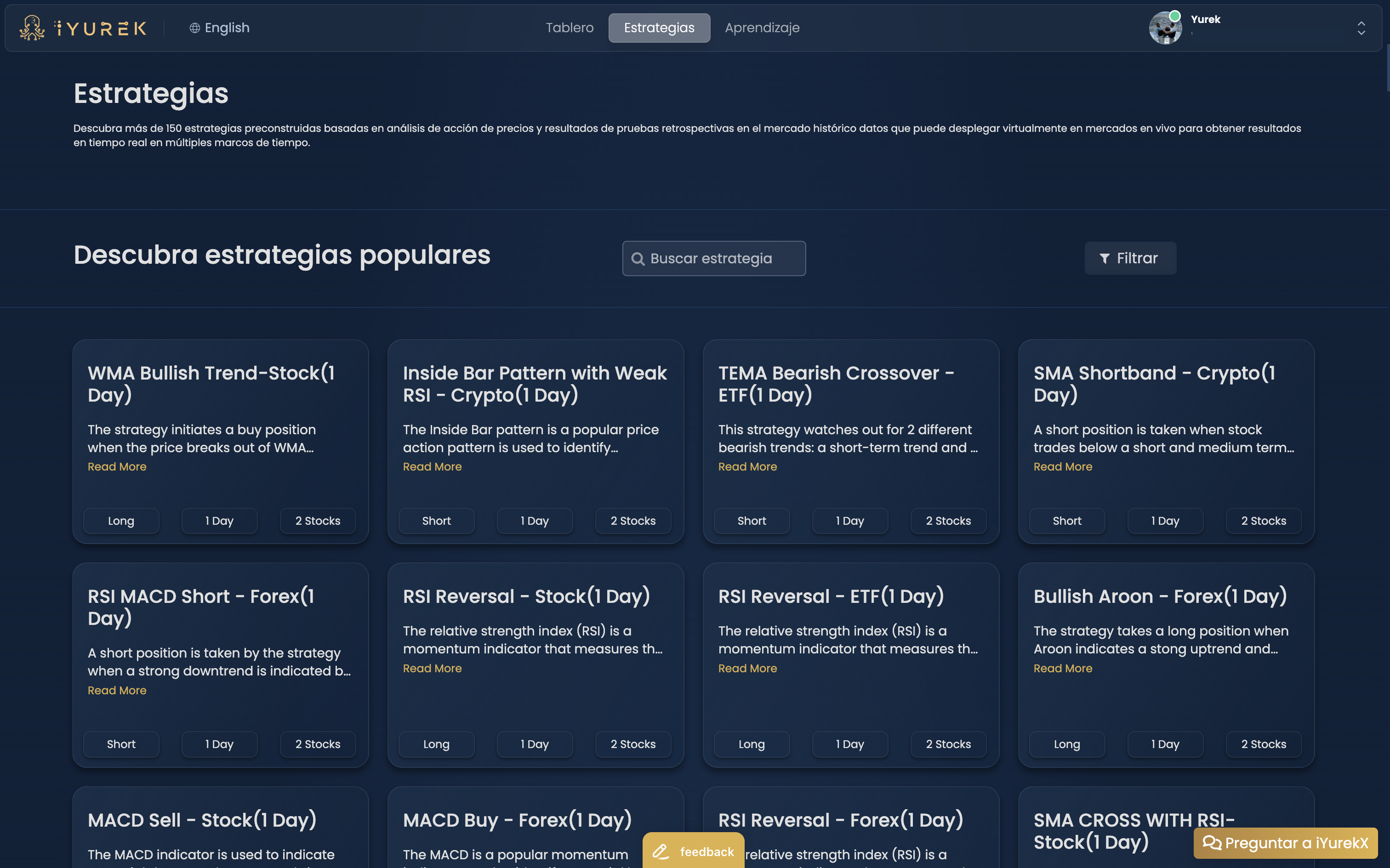Click 1 Day tag on TEMA Bearish card
The image size is (1390, 868).
(850, 521)
